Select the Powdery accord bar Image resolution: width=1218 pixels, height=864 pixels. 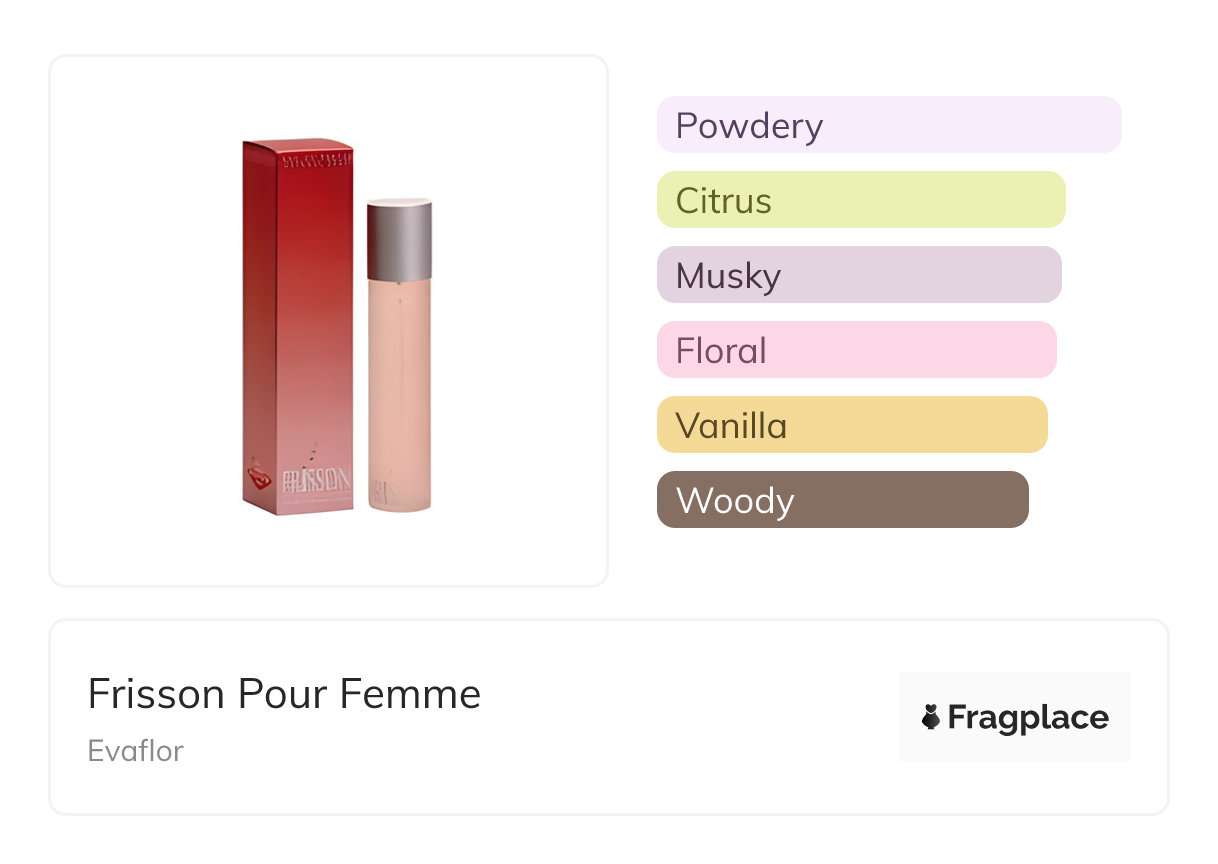point(889,125)
